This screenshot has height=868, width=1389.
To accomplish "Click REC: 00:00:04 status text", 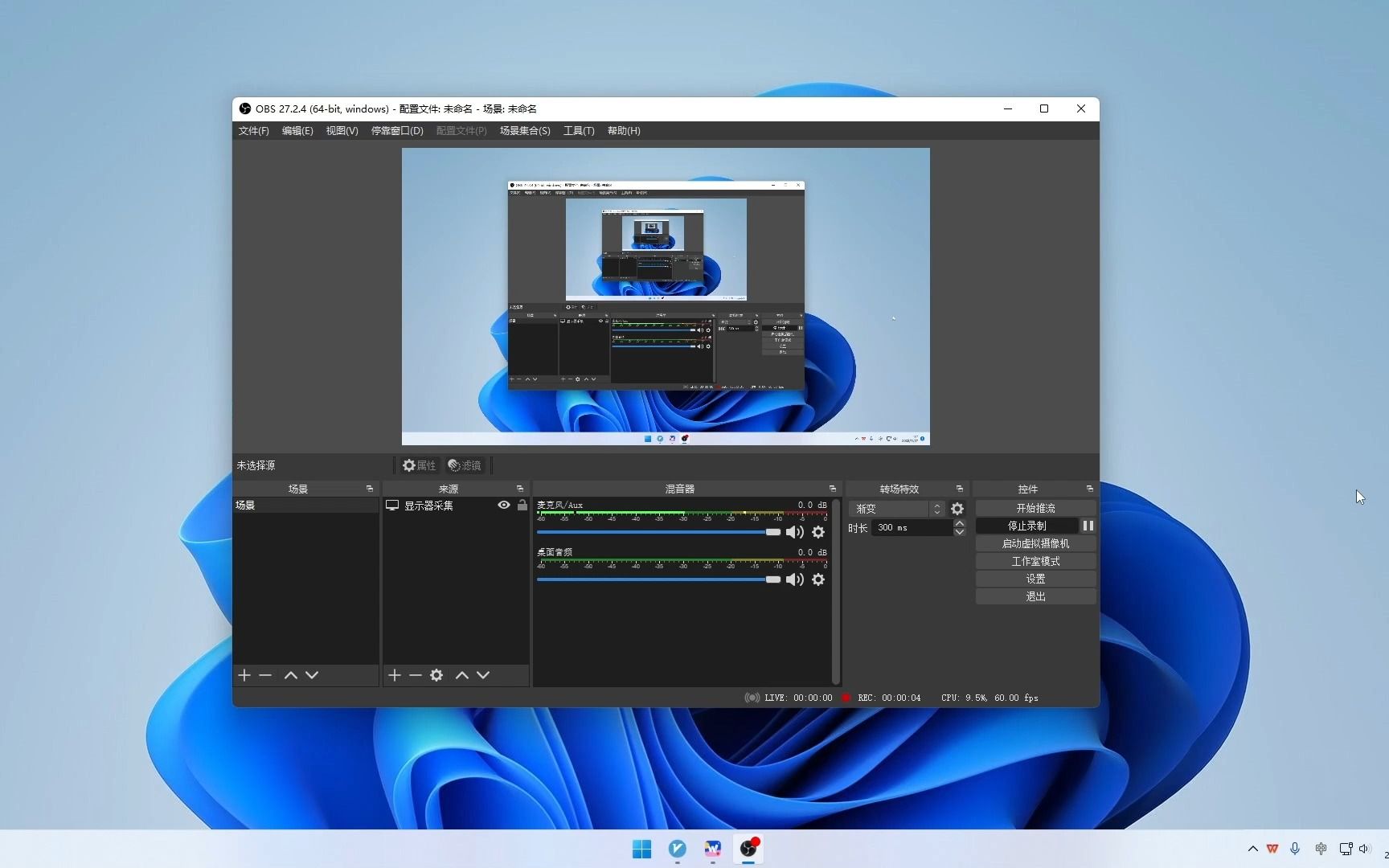I will coord(889,698).
